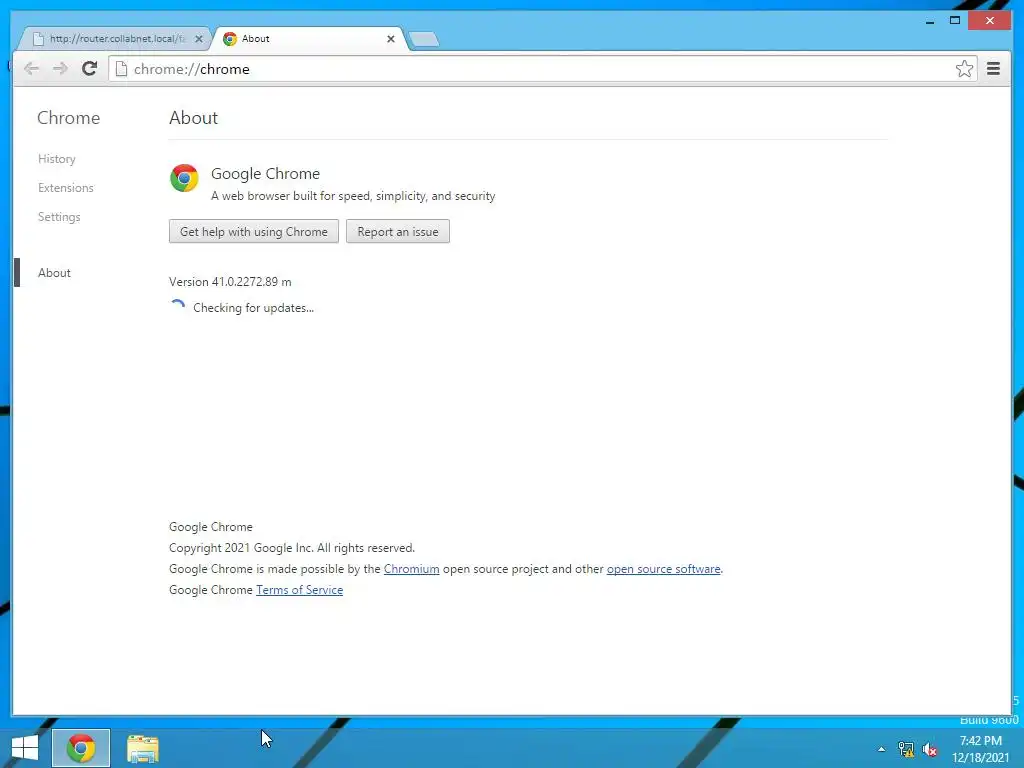Reload the current page
Screen dimensions: 1024x768
(x=89, y=69)
